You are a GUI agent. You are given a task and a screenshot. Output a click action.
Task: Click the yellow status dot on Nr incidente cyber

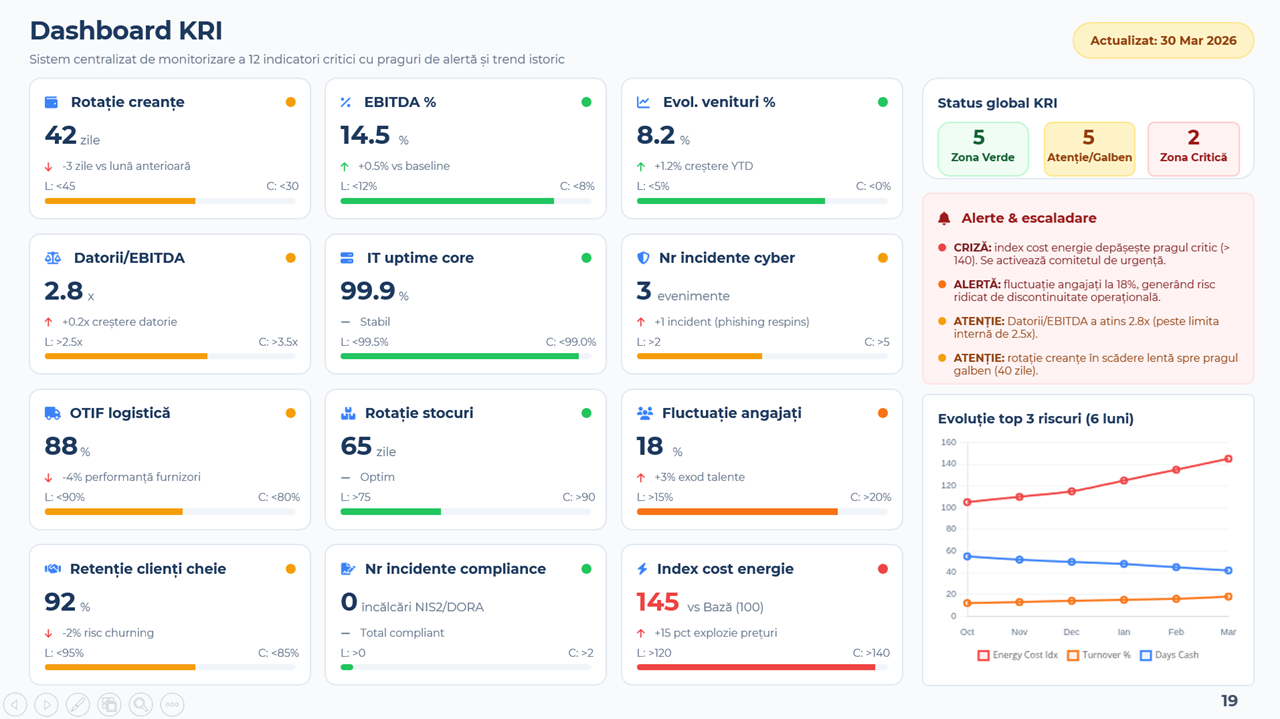(x=882, y=258)
